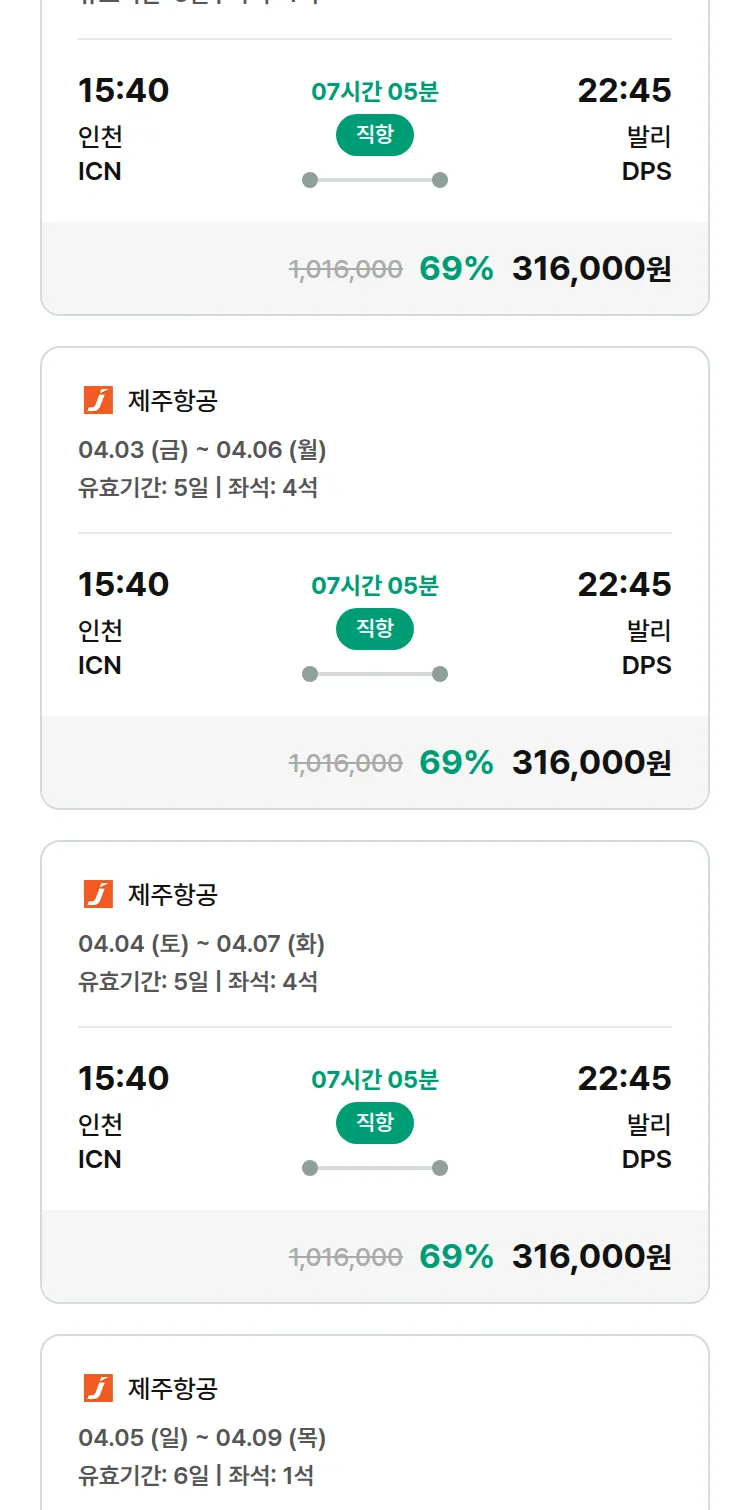Open the 04.03 (금) ~ 04.06 (월) date range

202,450
